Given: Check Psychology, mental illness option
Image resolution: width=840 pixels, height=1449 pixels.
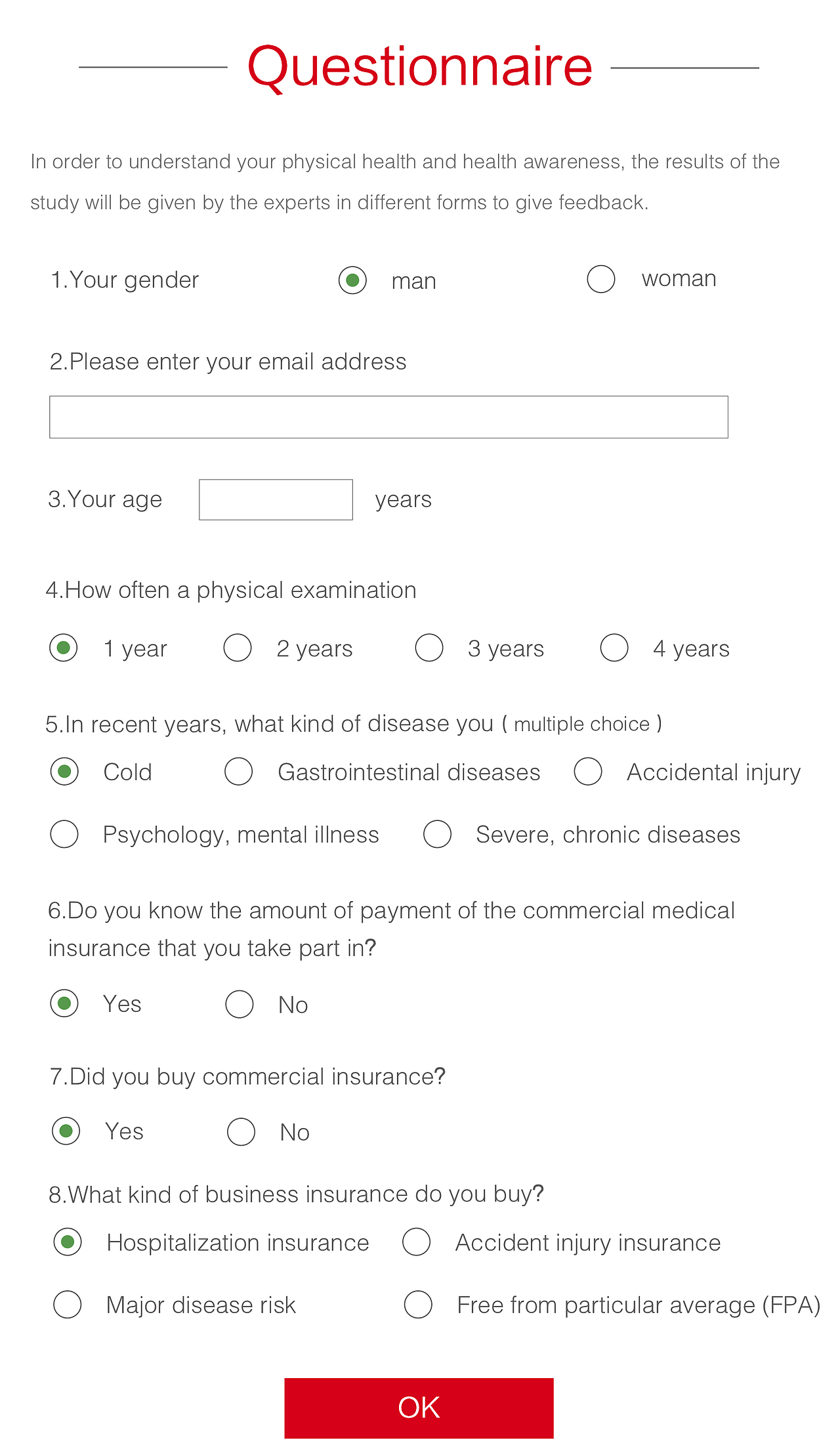Looking at the screenshot, I should coord(64,834).
